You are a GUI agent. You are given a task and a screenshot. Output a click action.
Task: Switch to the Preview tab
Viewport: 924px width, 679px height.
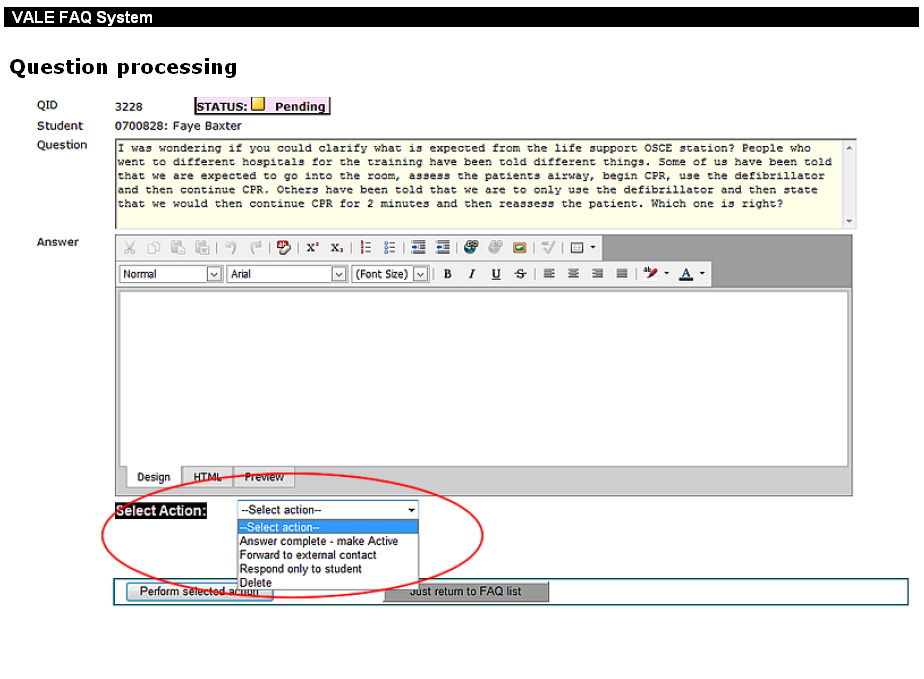[x=264, y=477]
